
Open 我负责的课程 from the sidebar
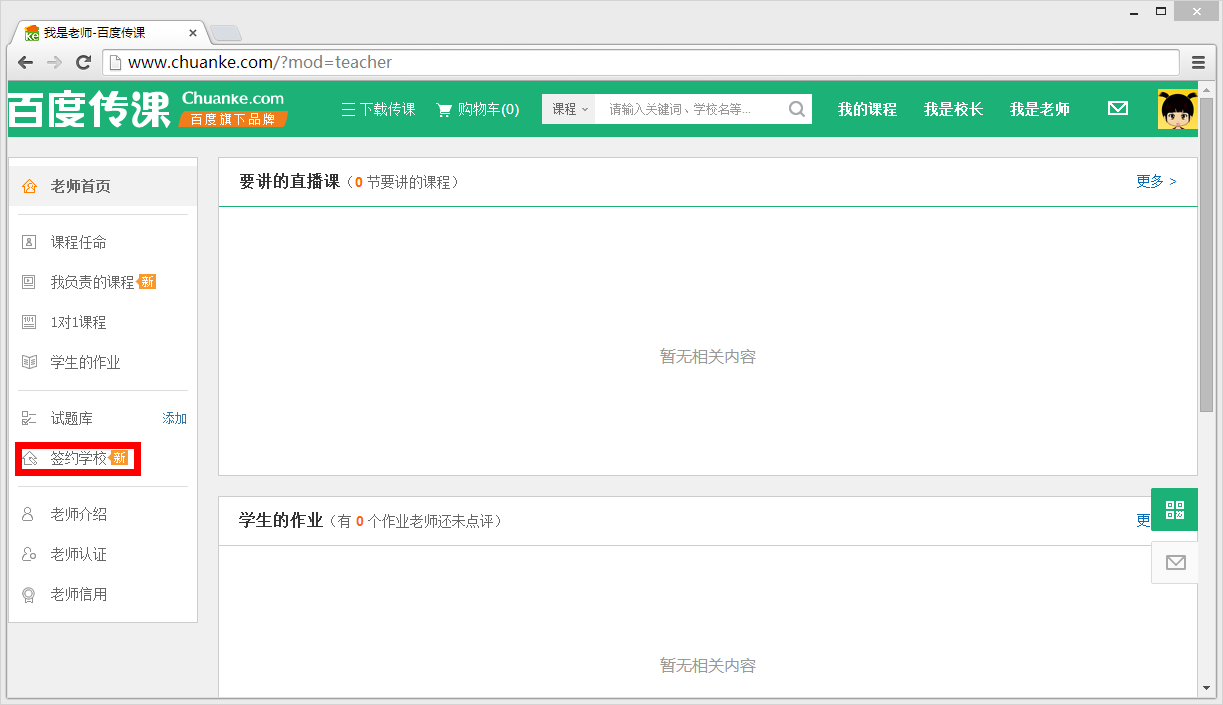click(92, 281)
